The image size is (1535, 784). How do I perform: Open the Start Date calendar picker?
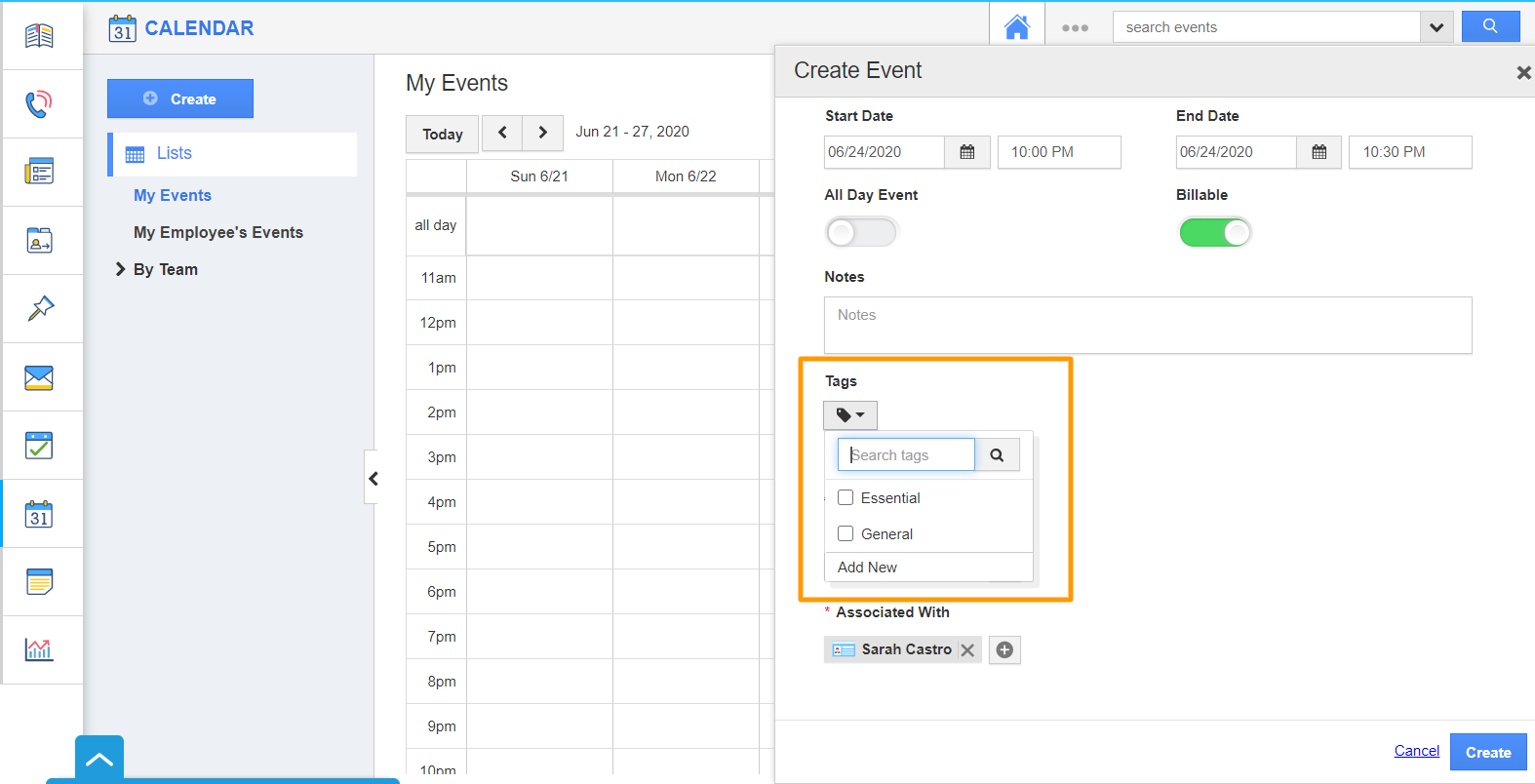[x=966, y=152]
